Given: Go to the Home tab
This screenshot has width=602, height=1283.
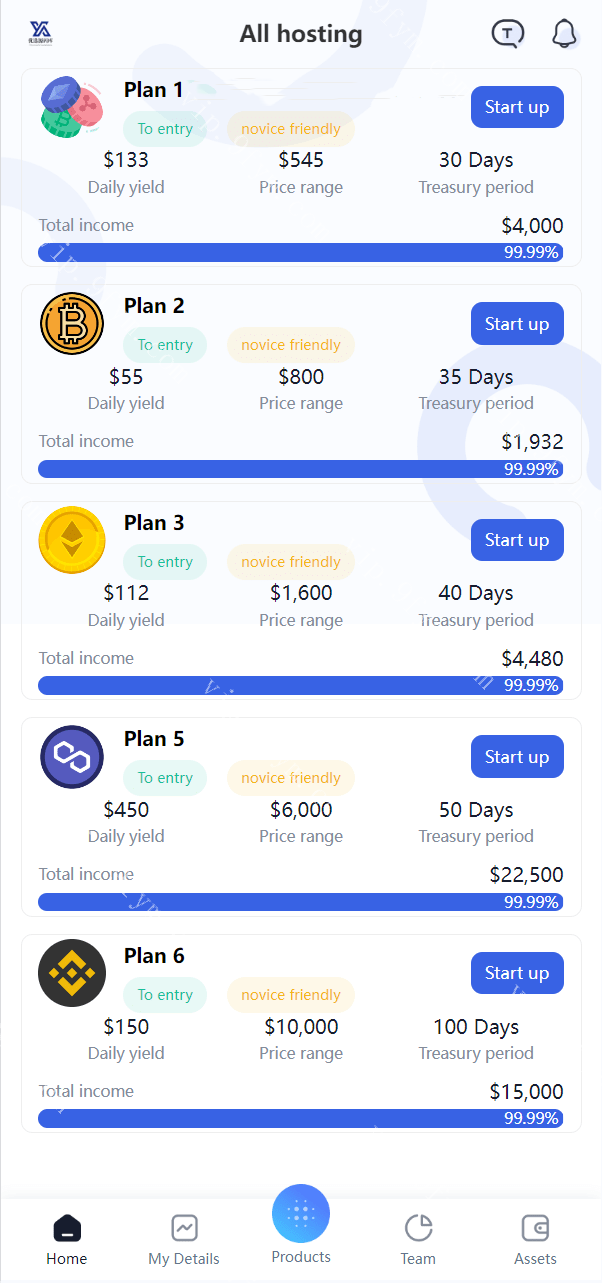Looking at the screenshot, I should point(66,1240).
